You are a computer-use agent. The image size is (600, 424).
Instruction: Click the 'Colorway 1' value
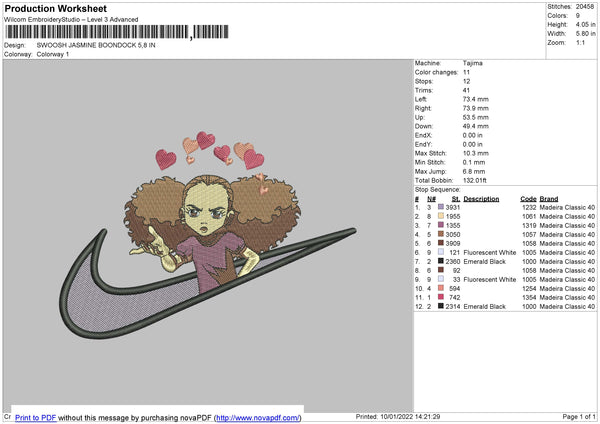[x=53, y=54]
